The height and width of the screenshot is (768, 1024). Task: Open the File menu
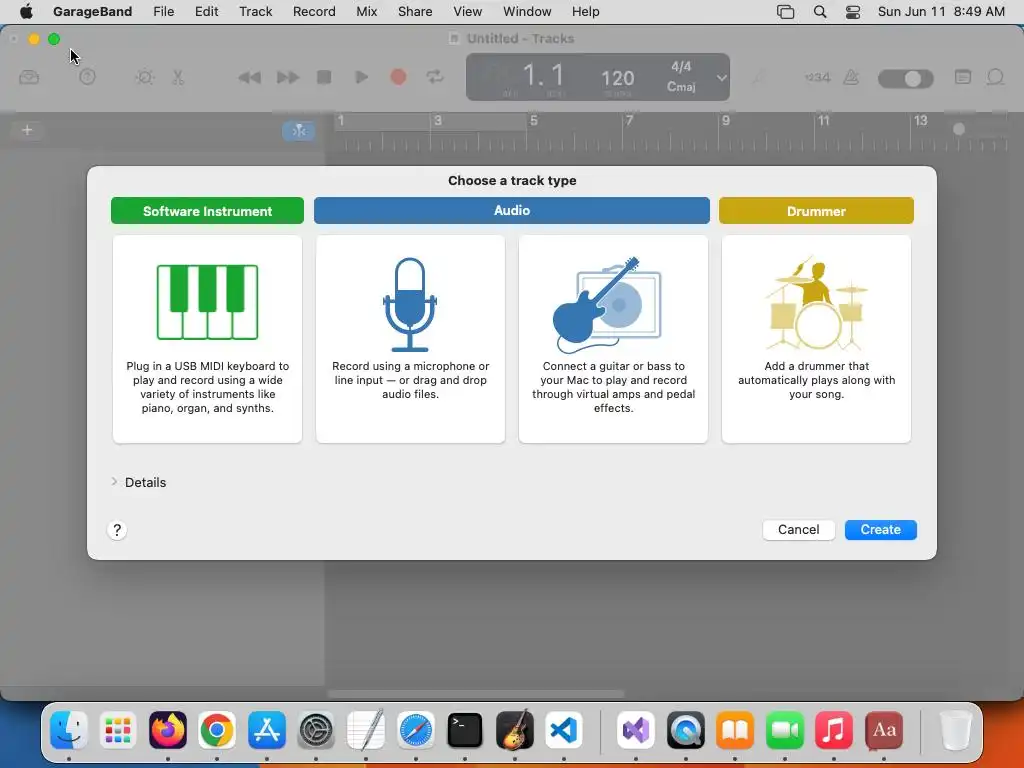(x=163, y=12)
